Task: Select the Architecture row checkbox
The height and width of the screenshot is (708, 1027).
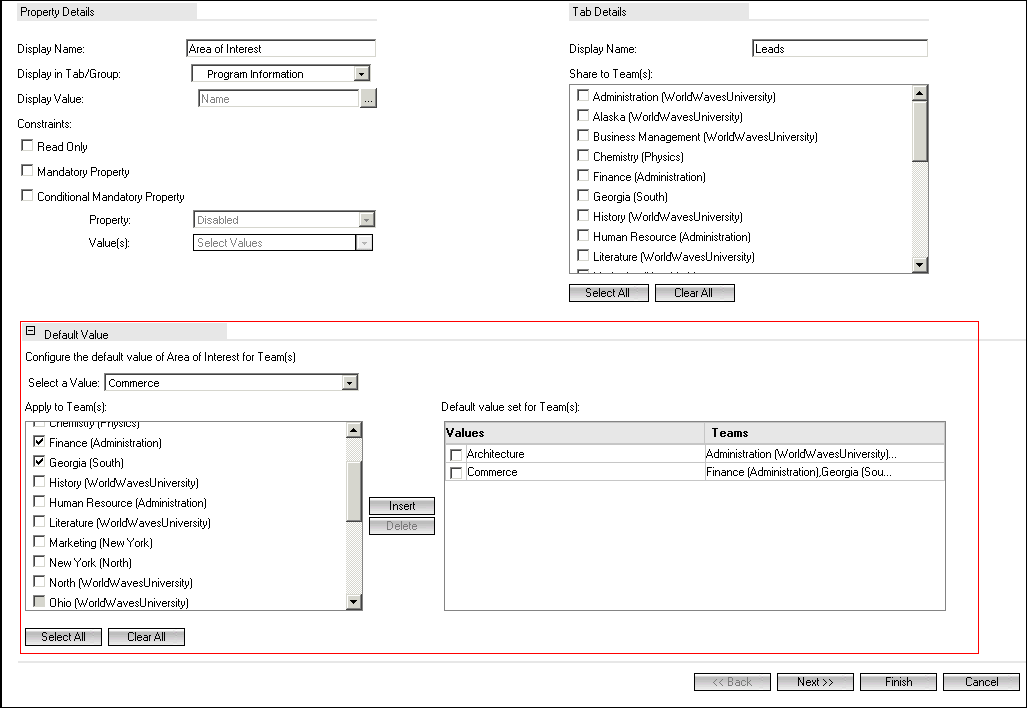Action: tap(457, 455)
